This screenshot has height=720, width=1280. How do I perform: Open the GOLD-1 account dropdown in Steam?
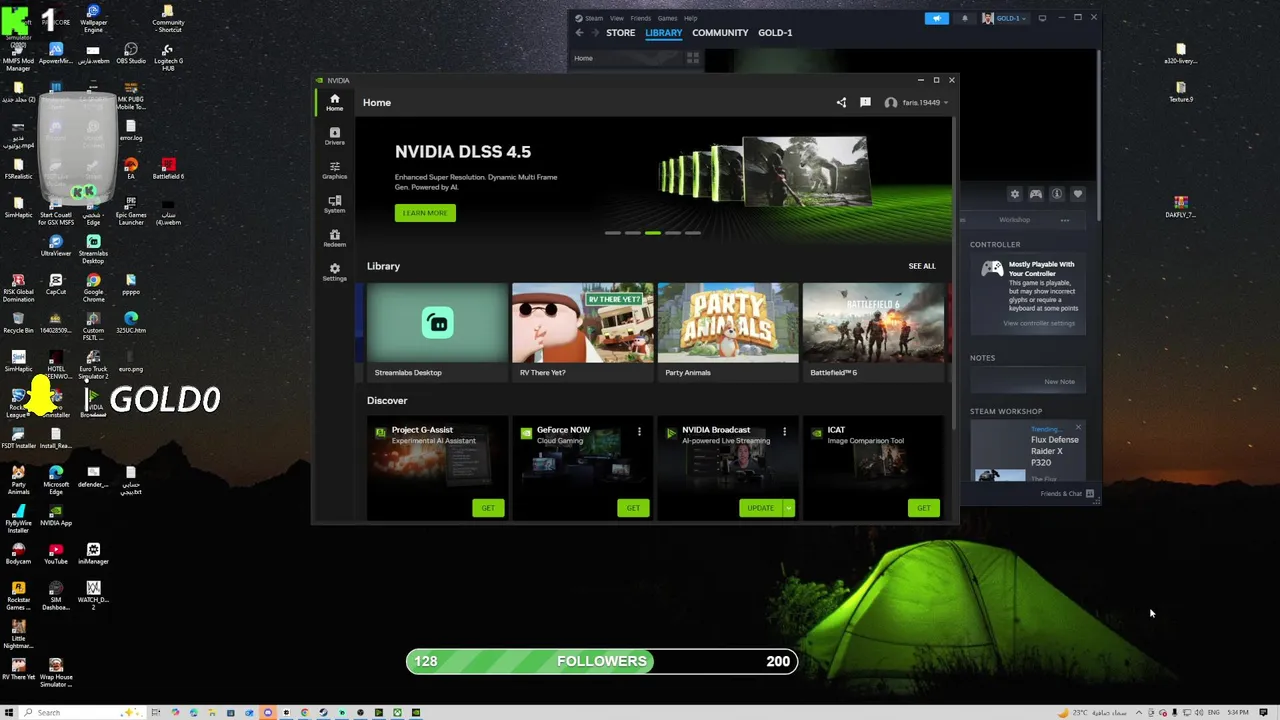(1004, 18)
